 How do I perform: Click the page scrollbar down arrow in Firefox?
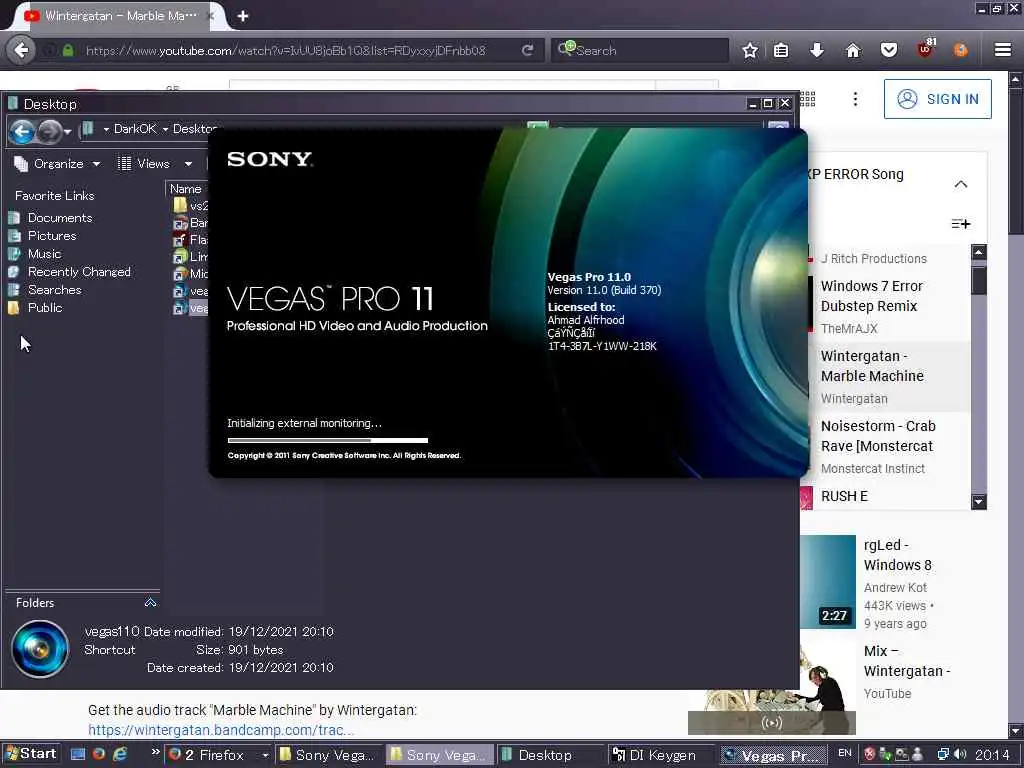tap(1016, 731)
